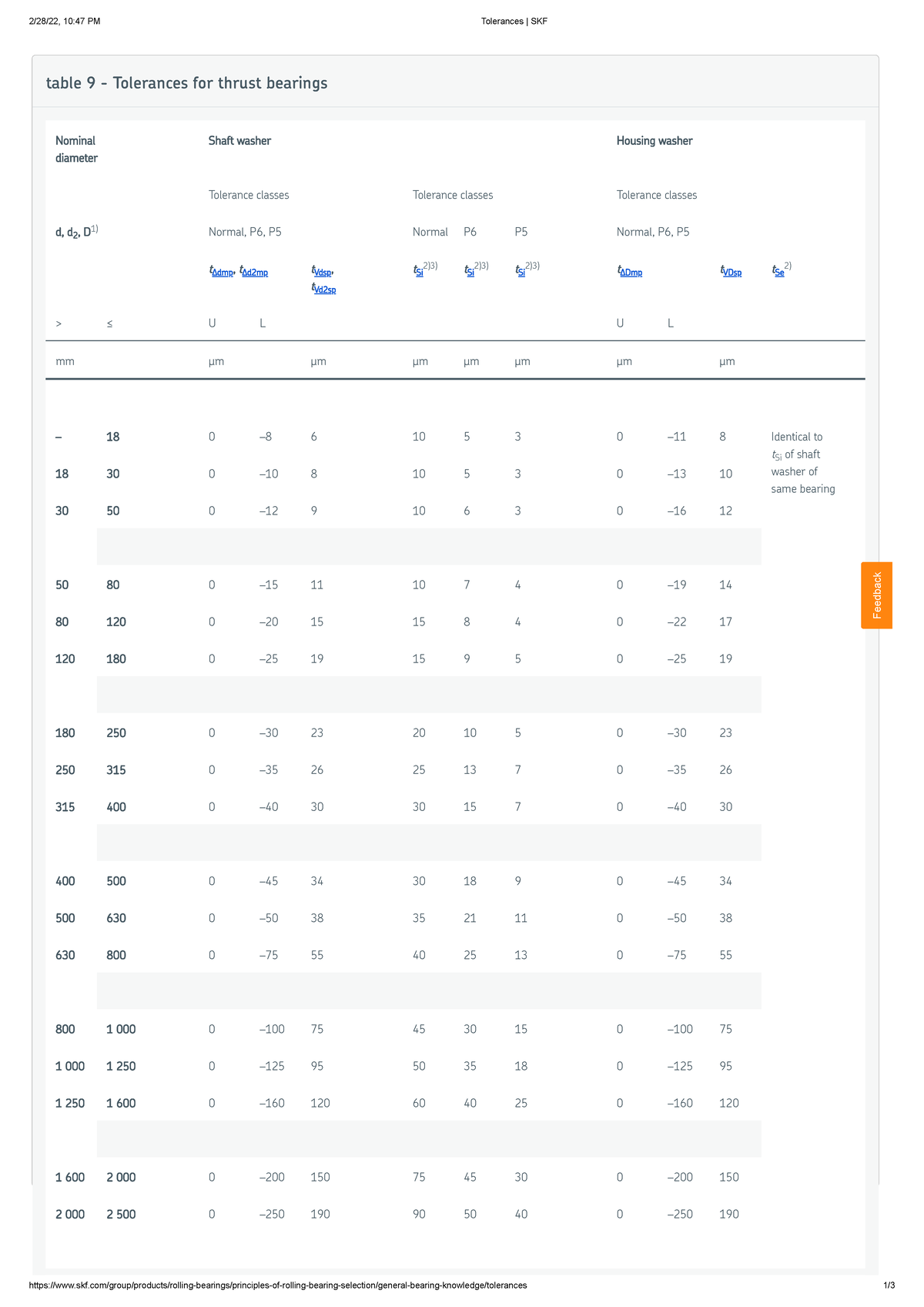Click the tΔDmp housing washer link
This screenshot has width=924, height=1307.
(x=630, y=272)
